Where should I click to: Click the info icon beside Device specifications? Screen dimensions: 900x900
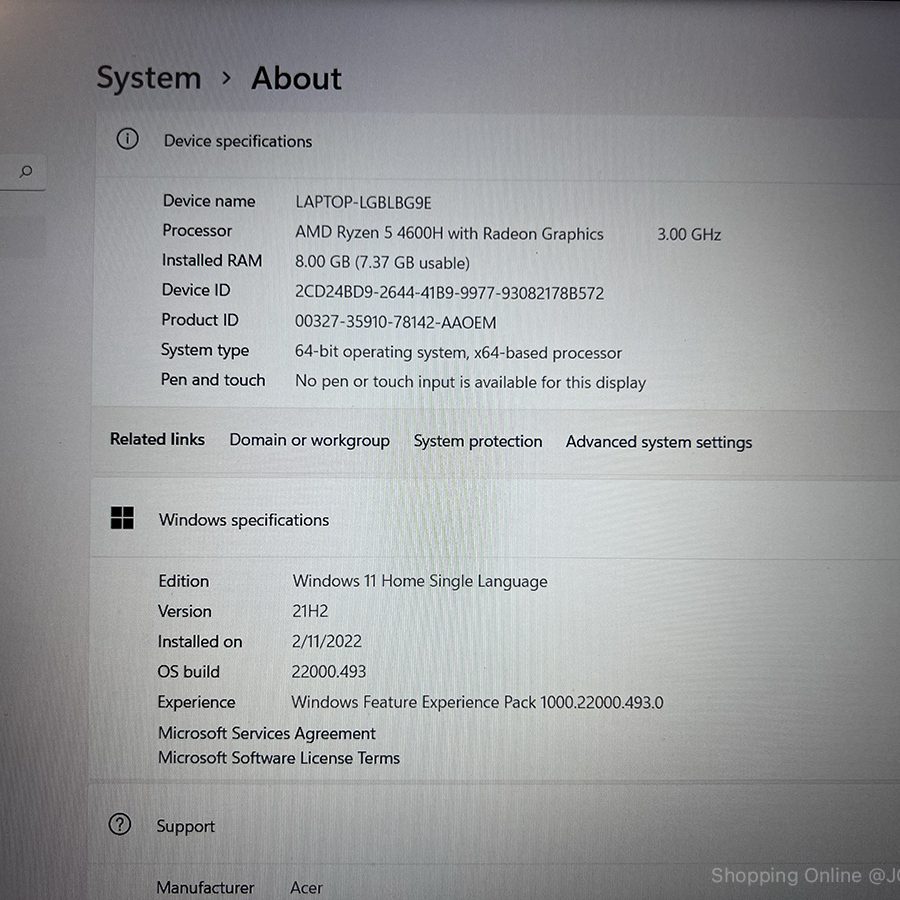tap(127, 139)
